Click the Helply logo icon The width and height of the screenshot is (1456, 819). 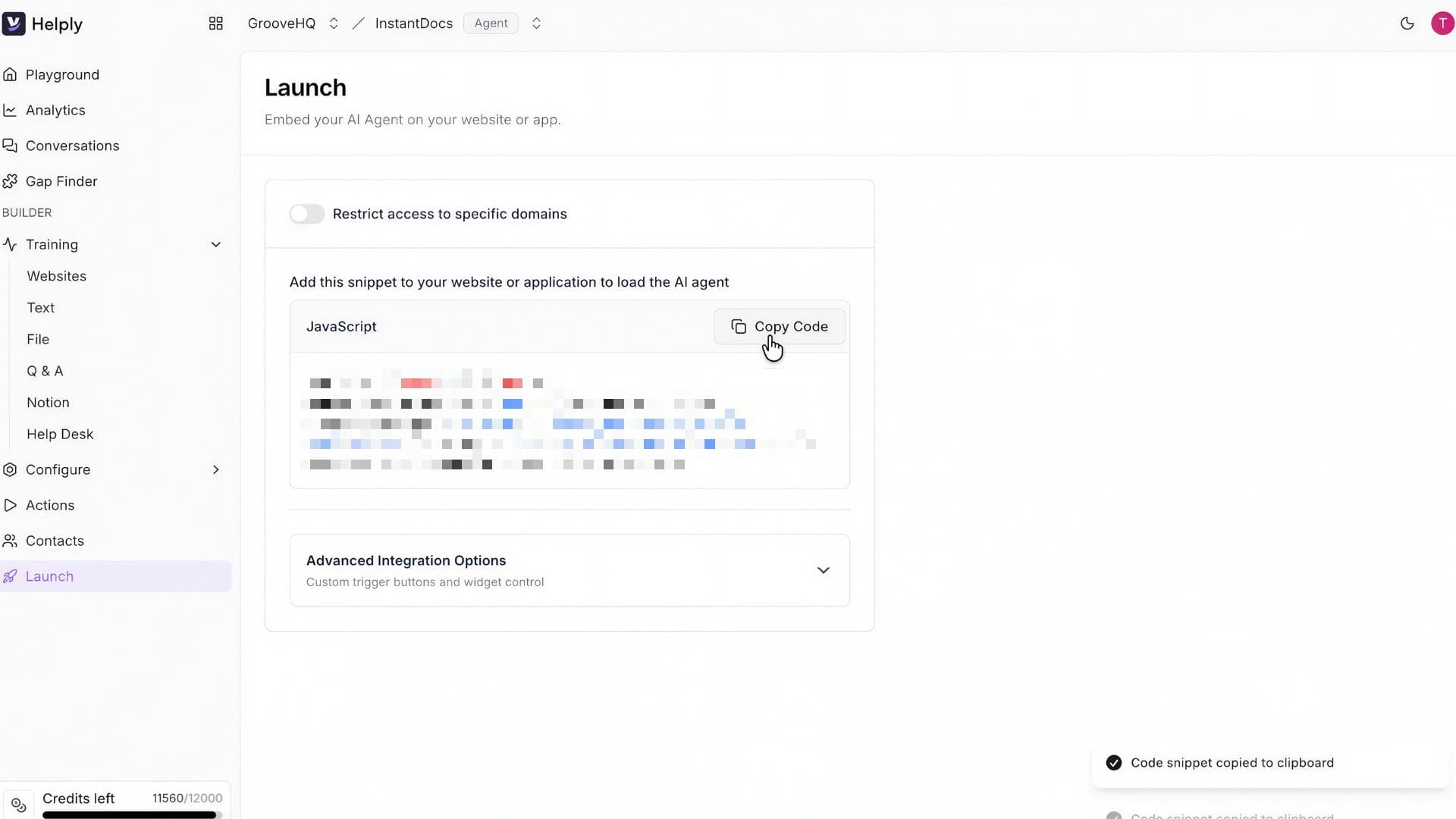tap(14, 24)
